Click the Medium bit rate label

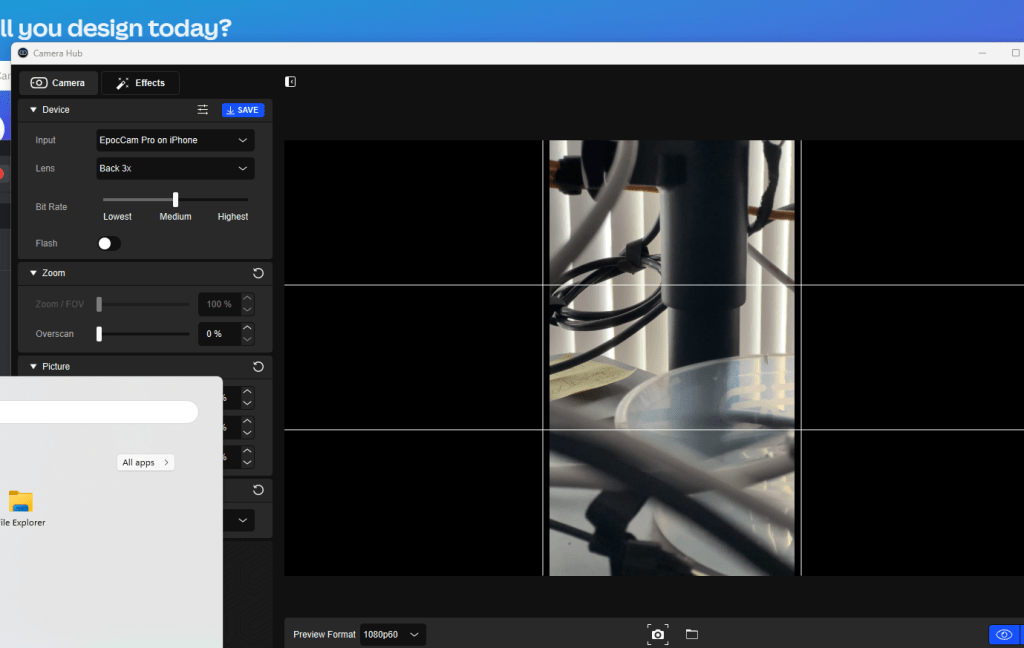(x=176, y=217)
